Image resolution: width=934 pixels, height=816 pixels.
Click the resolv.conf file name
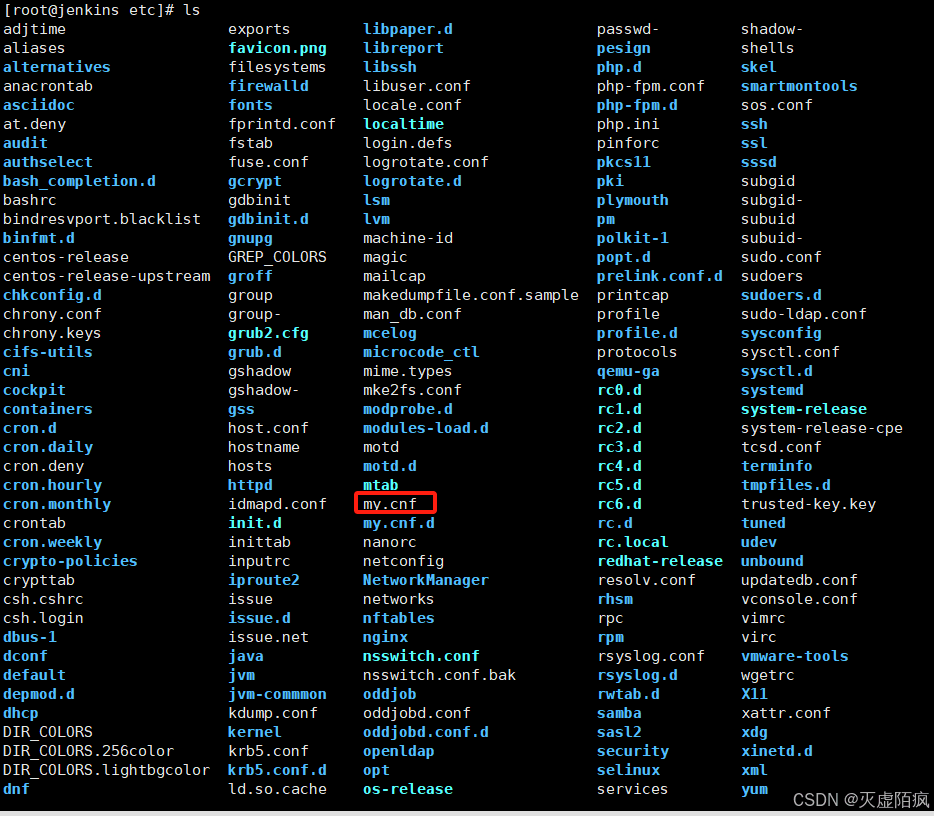[x=646, y=580]
